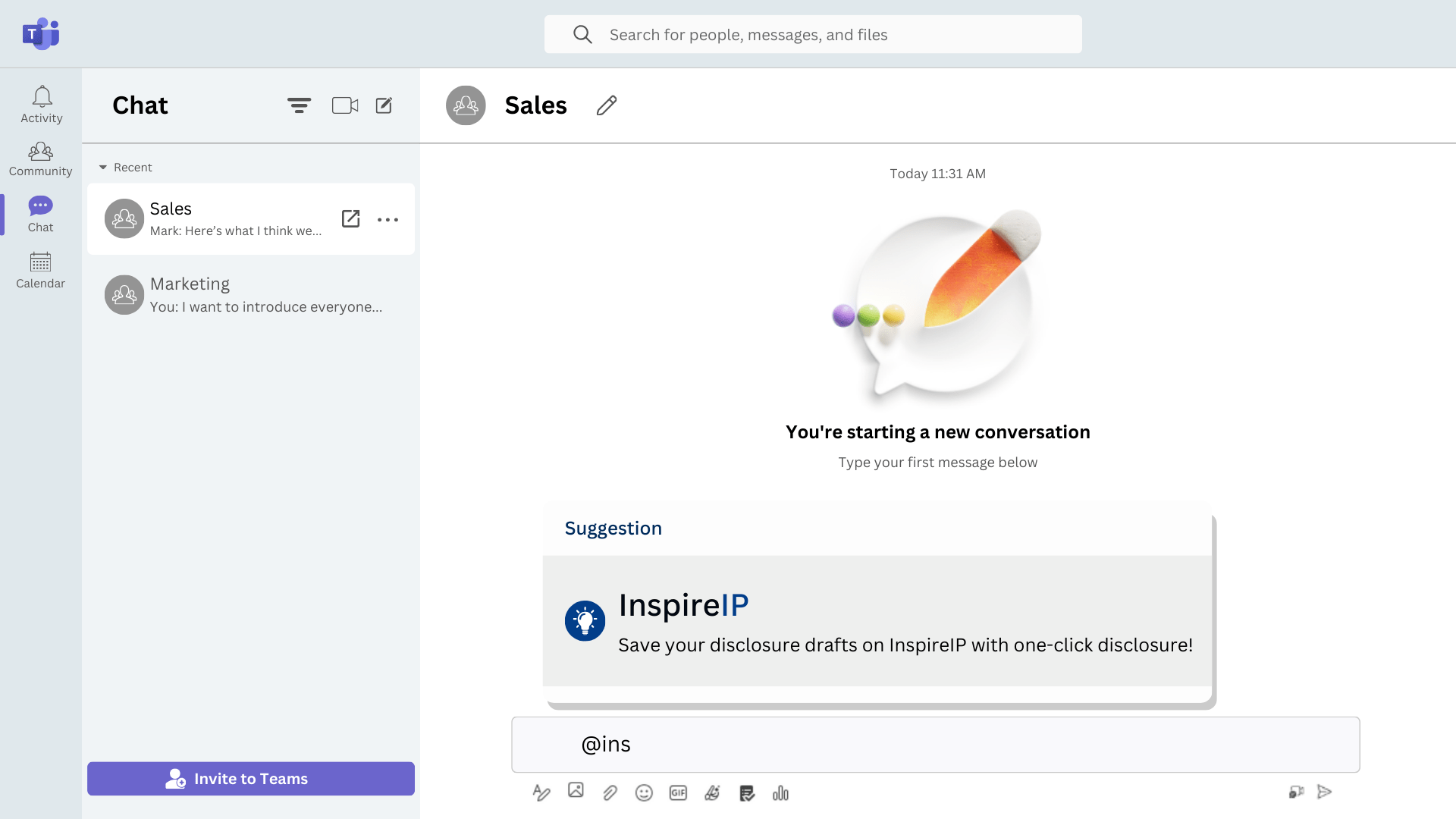Open the GIF picker

678,792
